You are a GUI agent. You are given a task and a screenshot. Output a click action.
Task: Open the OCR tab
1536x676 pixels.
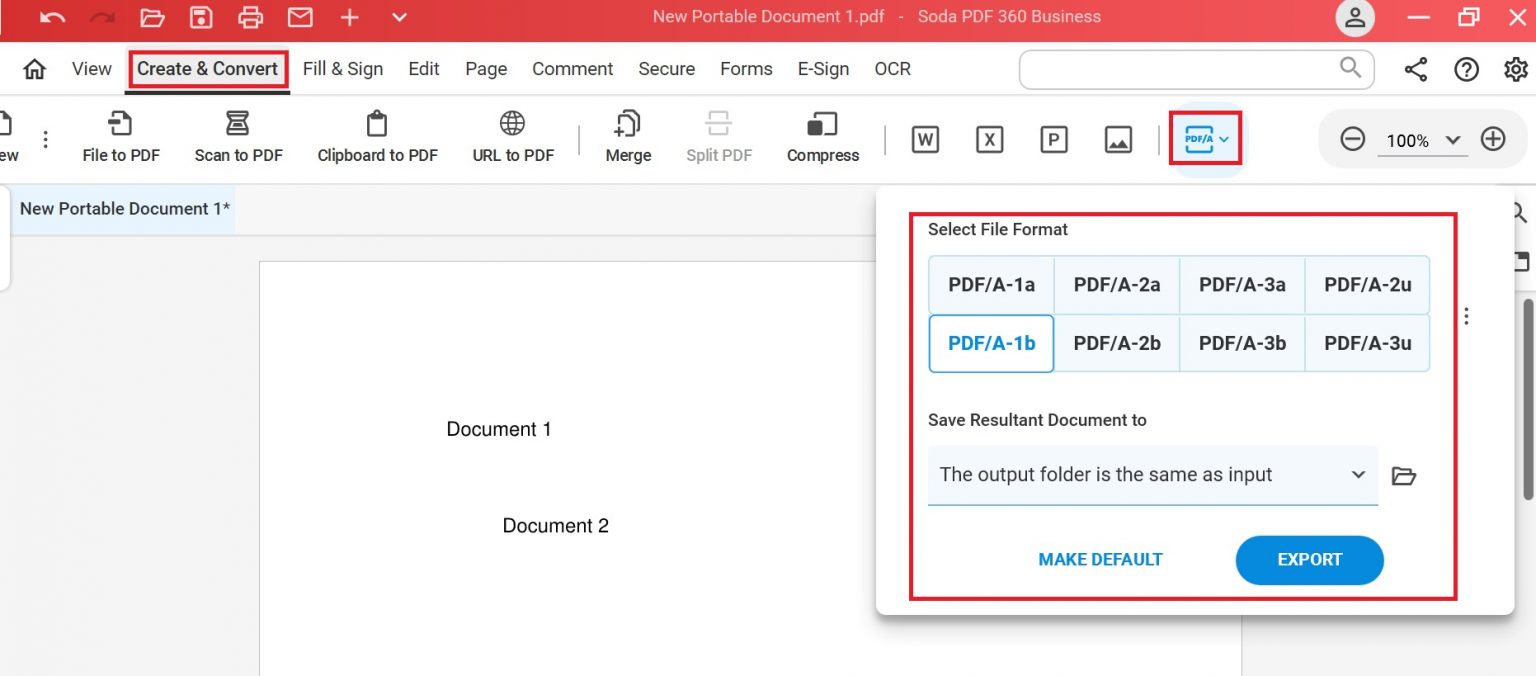(x=893, y=69)
